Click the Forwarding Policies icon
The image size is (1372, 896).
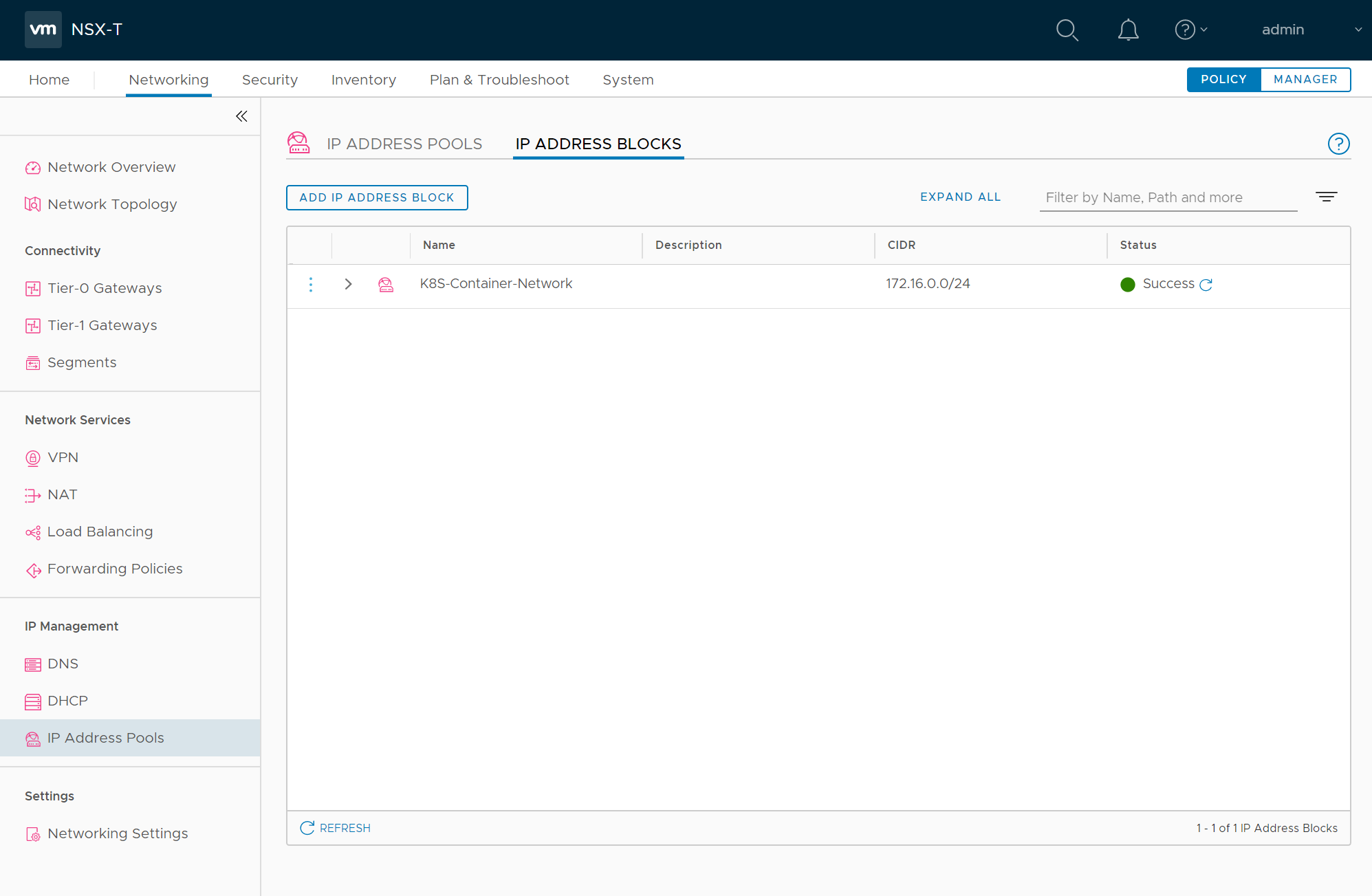[x=33, y=571]
